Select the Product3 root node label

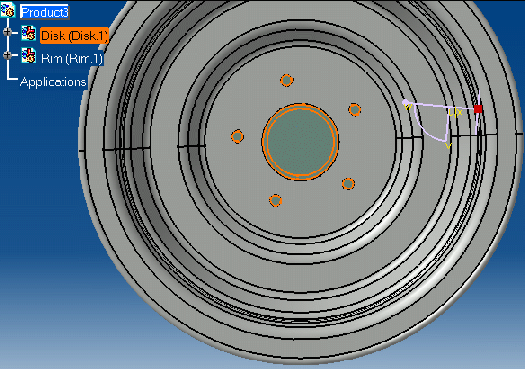point(45,12)
